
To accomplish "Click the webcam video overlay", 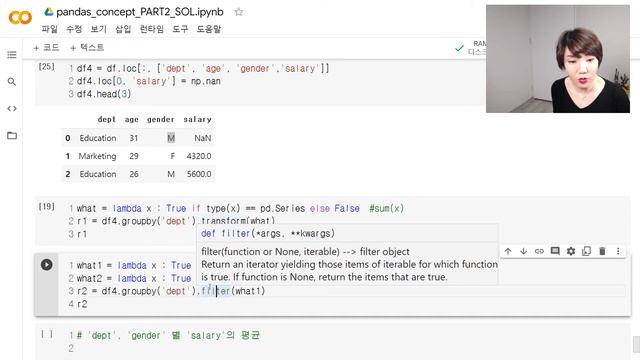I will (x=558, y=59).
